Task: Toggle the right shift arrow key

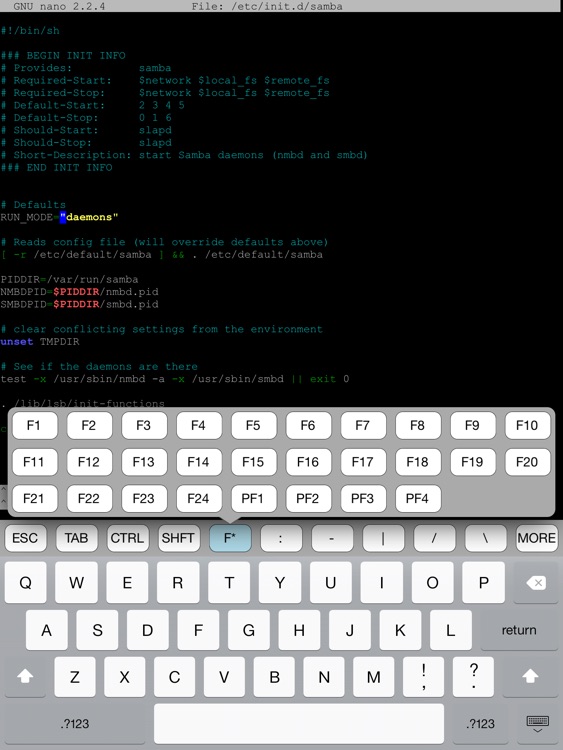Action: click(530, 676)
